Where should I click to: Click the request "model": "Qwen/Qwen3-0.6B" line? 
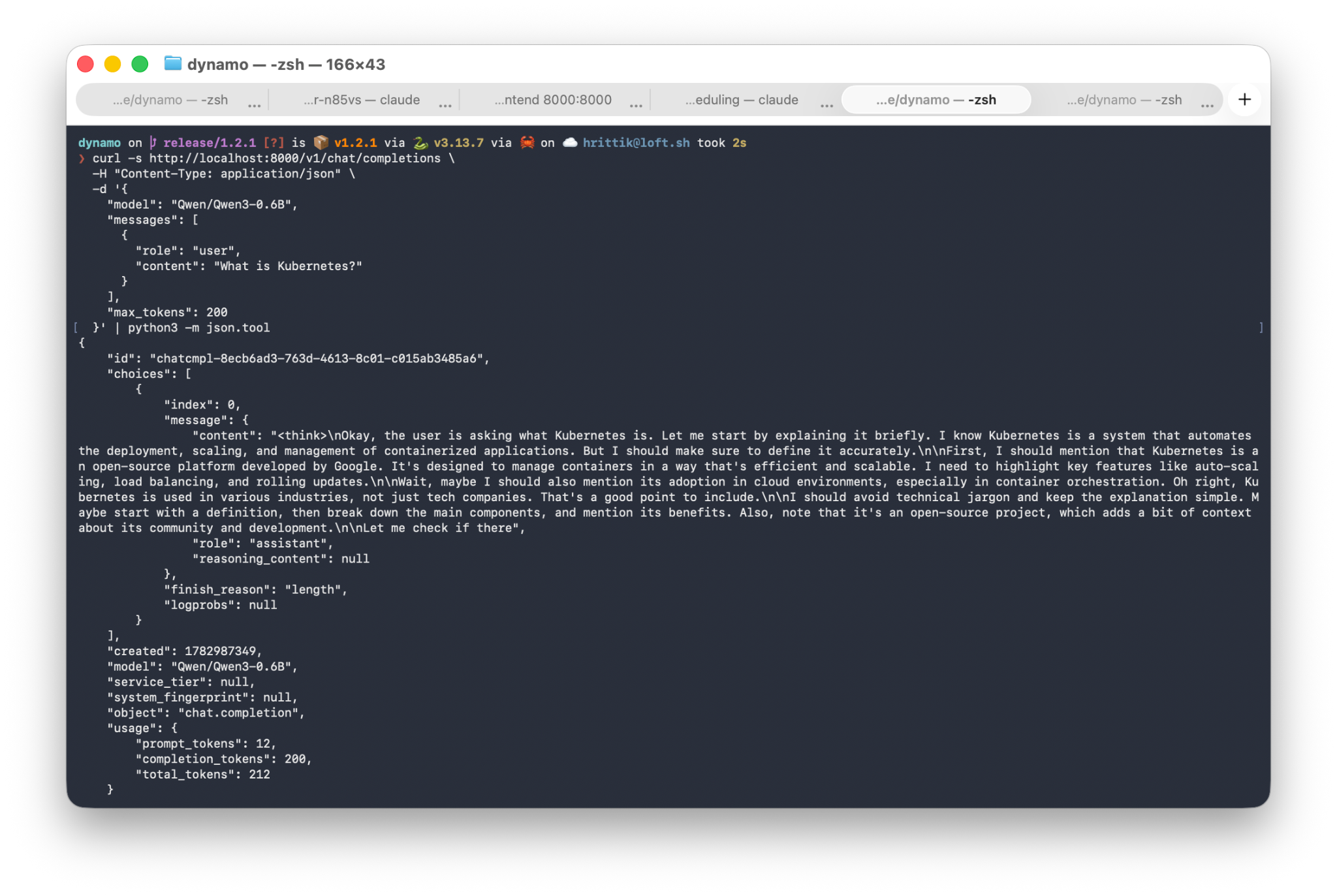202,204
